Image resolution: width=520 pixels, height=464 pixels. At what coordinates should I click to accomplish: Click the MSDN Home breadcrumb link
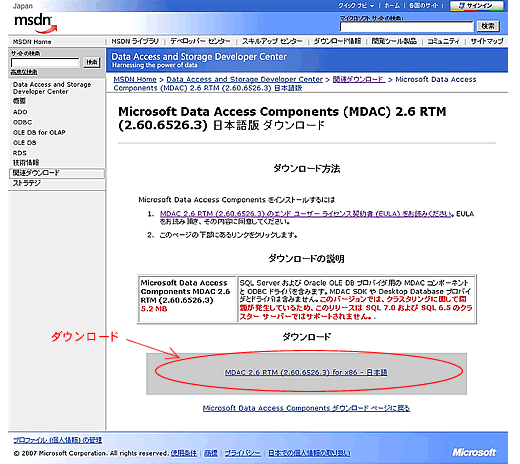tap(135, 79)
